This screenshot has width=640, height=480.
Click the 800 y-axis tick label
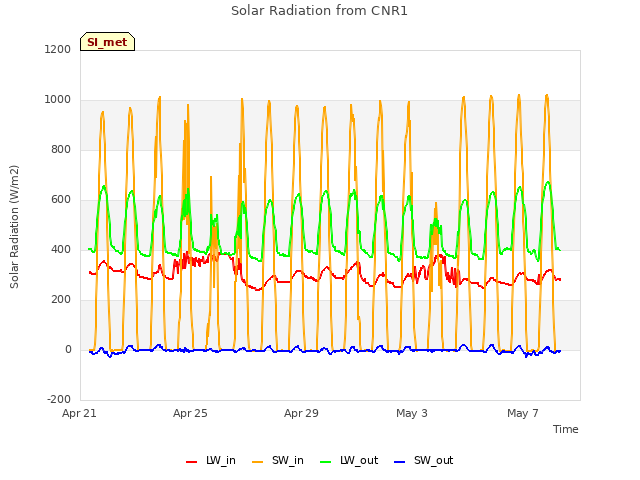click(61, 149)
